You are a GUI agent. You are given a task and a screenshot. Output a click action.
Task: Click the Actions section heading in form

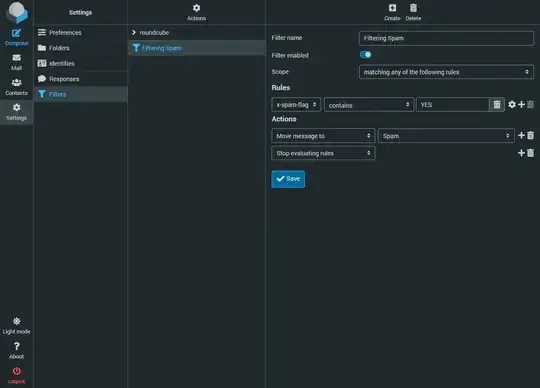[284, 119]
